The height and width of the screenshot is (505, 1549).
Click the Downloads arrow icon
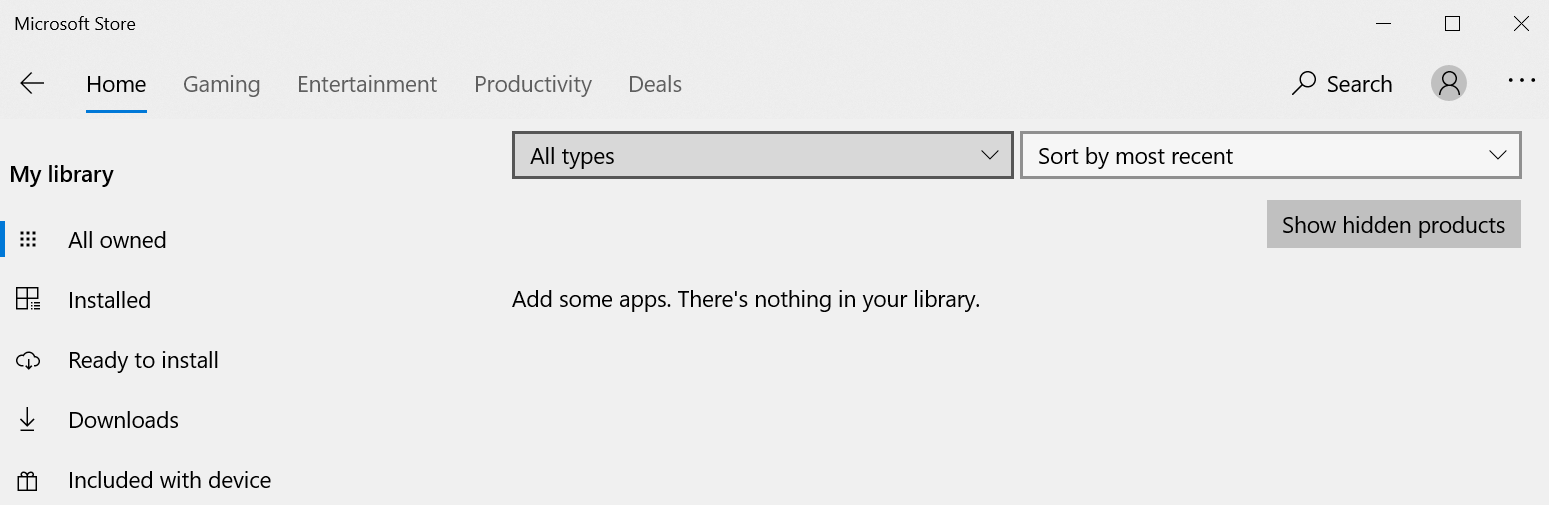28,420
